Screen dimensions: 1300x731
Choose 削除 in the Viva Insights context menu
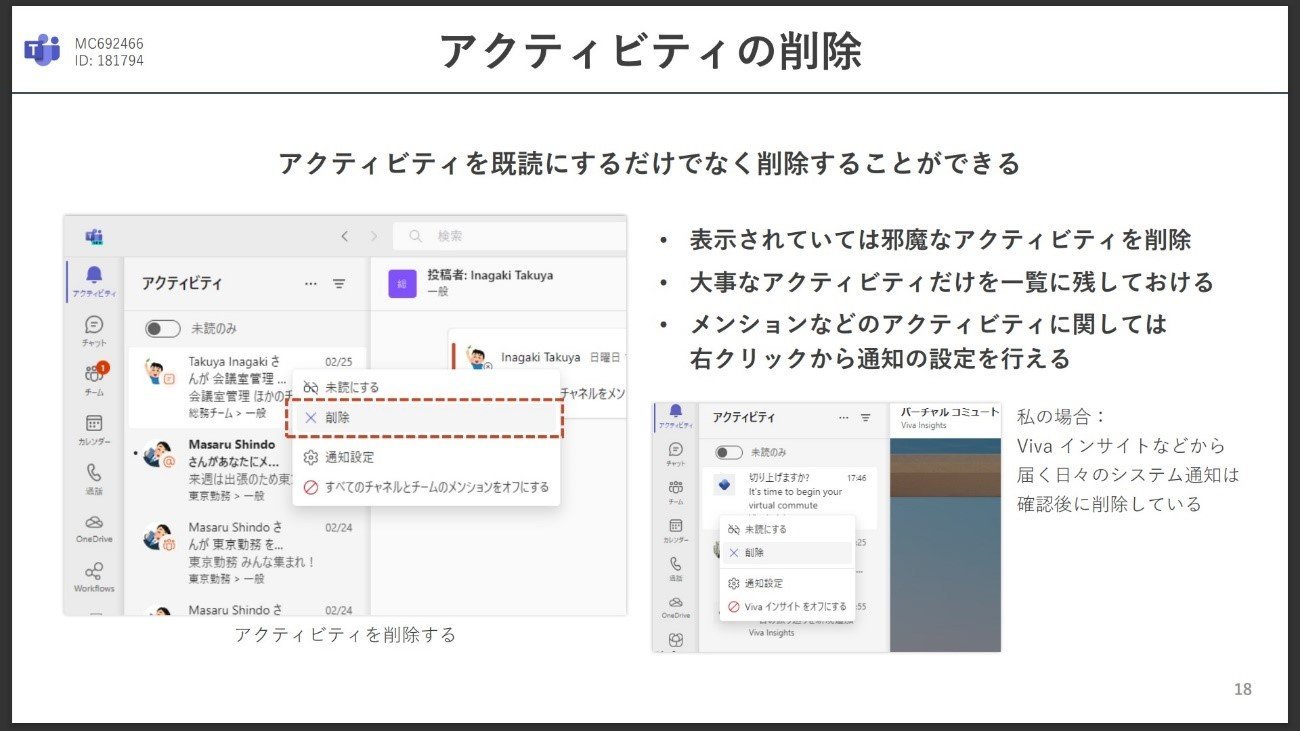(788, 552)
